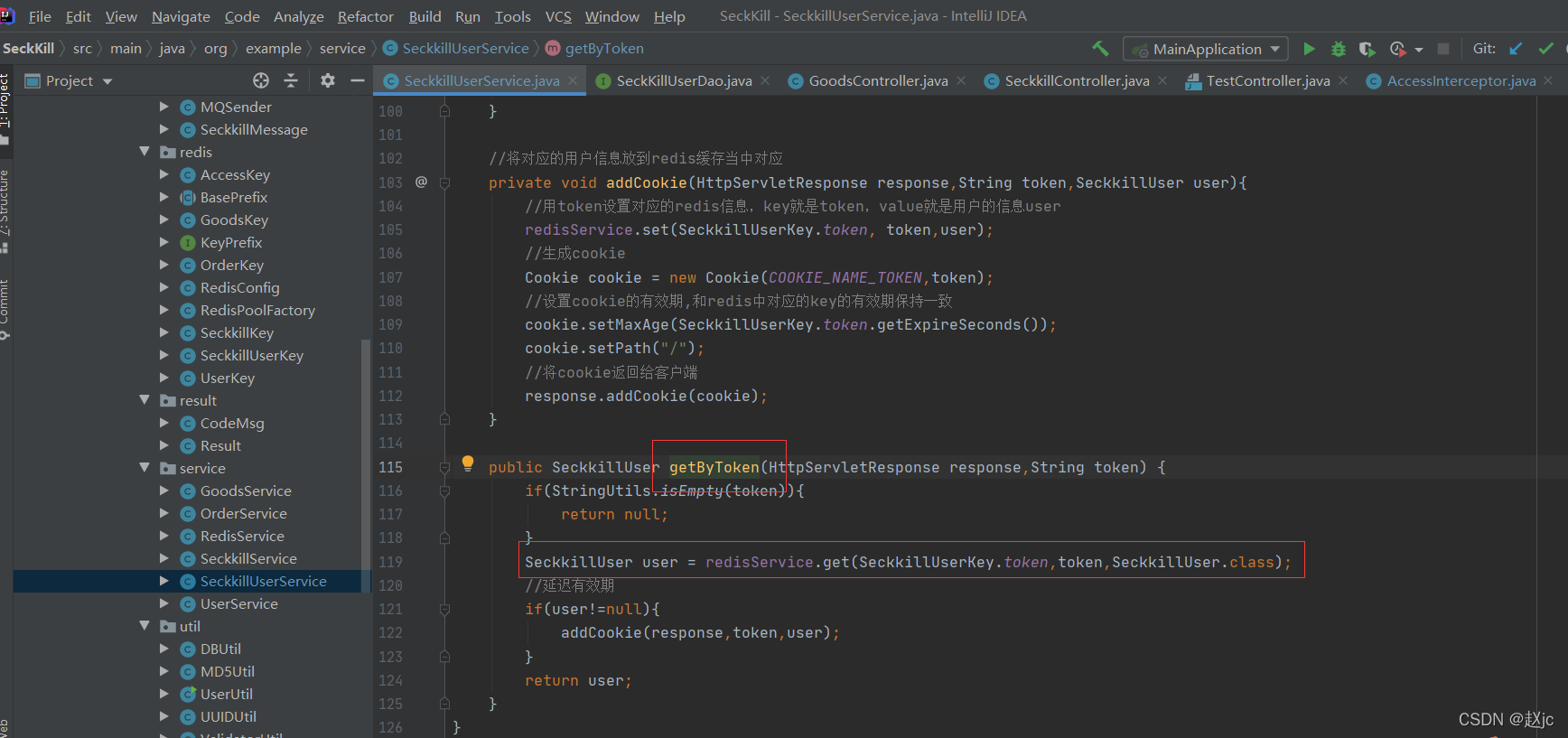Select RedisPoolFactory in the project tree

(257, 311)
